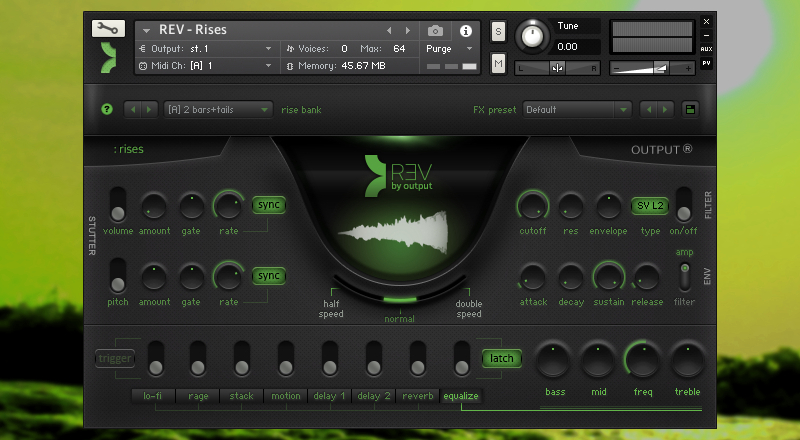Mute the instrument with the M button
Viewport: 800px width, 440px height.
498,64
